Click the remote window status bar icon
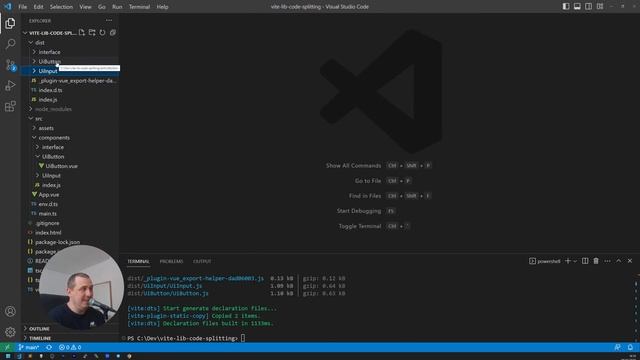640x360 pixels. 7,347
